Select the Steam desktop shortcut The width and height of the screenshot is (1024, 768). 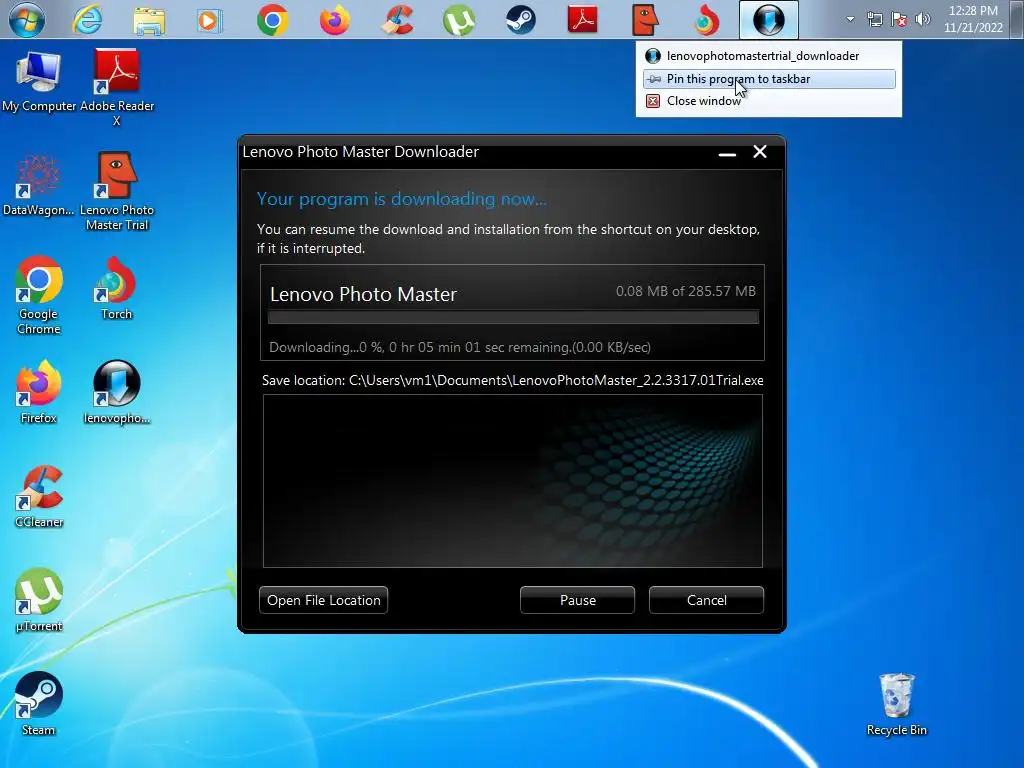pyautogui.click(x=39, y=704)
